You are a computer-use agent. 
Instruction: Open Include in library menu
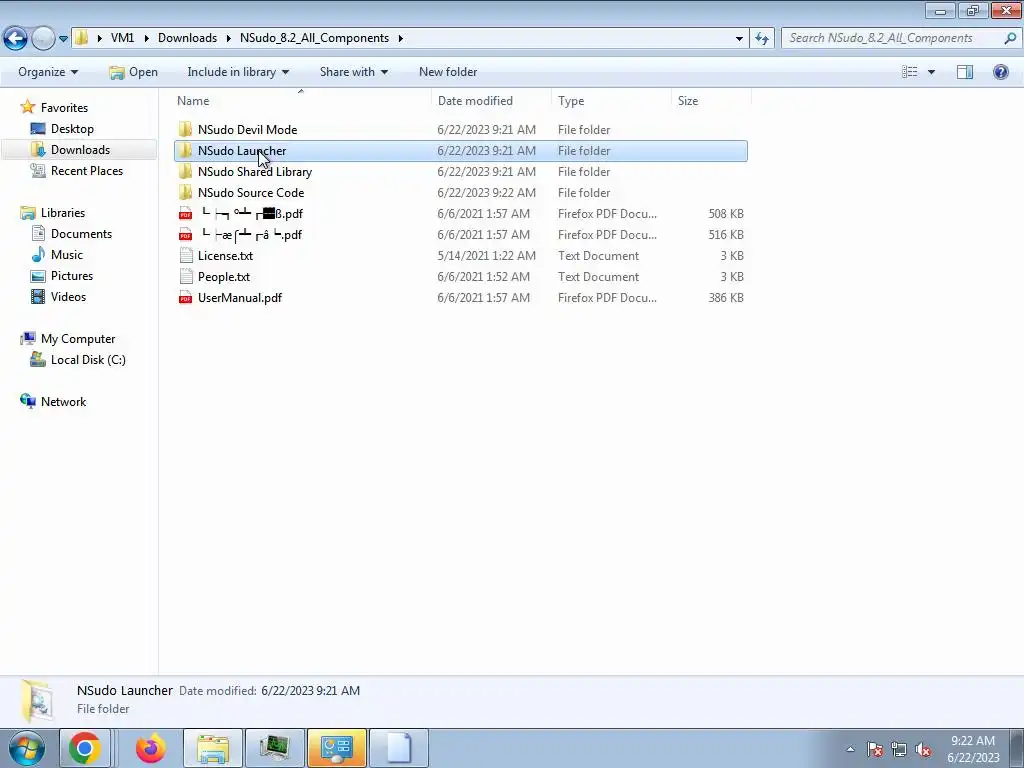pos(238,72)
